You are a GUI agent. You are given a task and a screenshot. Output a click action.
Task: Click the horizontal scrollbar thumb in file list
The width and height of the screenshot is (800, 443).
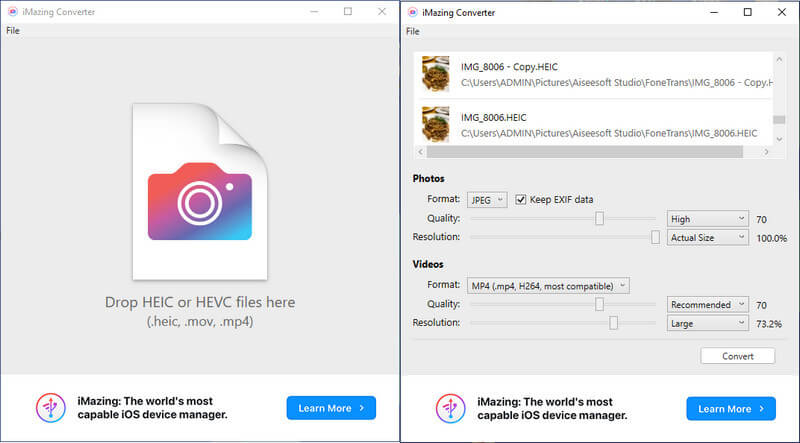pyautogui.click(x=585, y=152)
